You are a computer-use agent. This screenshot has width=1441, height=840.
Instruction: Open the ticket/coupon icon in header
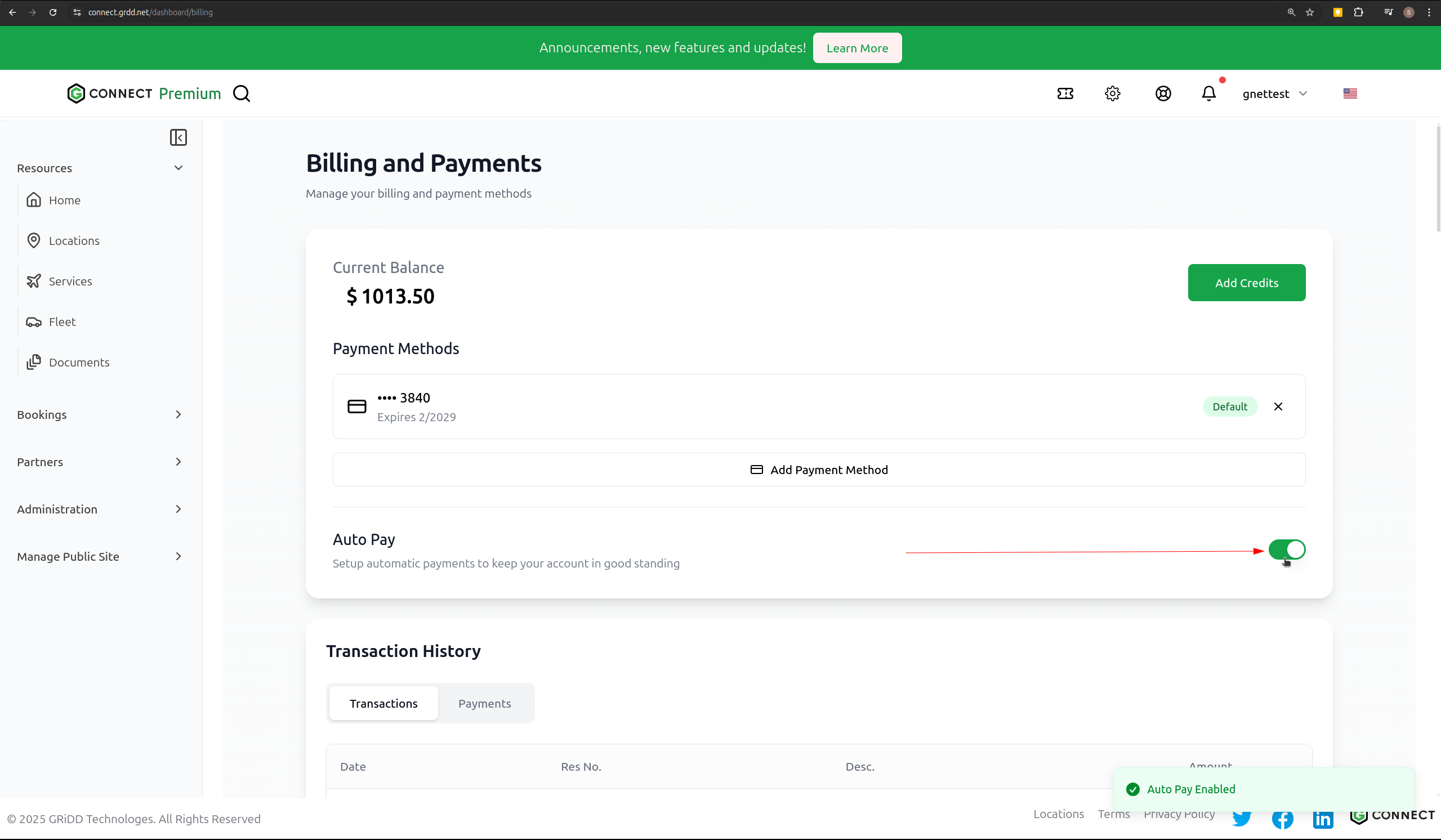(1065, 94)
